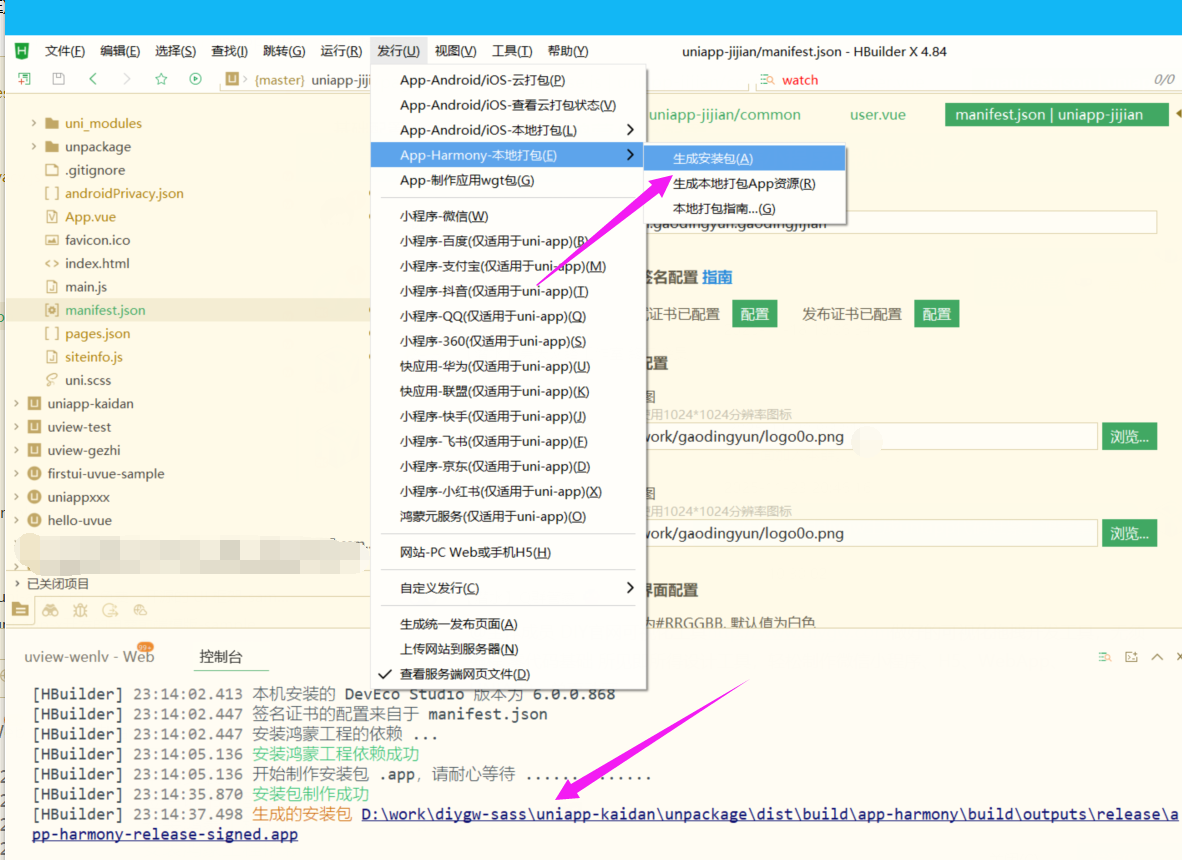Select 生成本地打包App资源(R) item
1182x860 pixels.
[744, 183]
